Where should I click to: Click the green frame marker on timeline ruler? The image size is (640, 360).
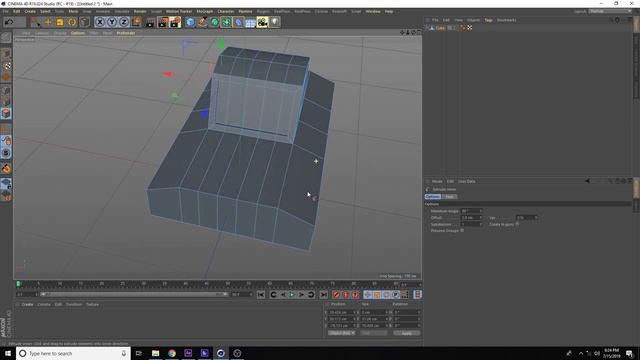[x=18, y=284]
